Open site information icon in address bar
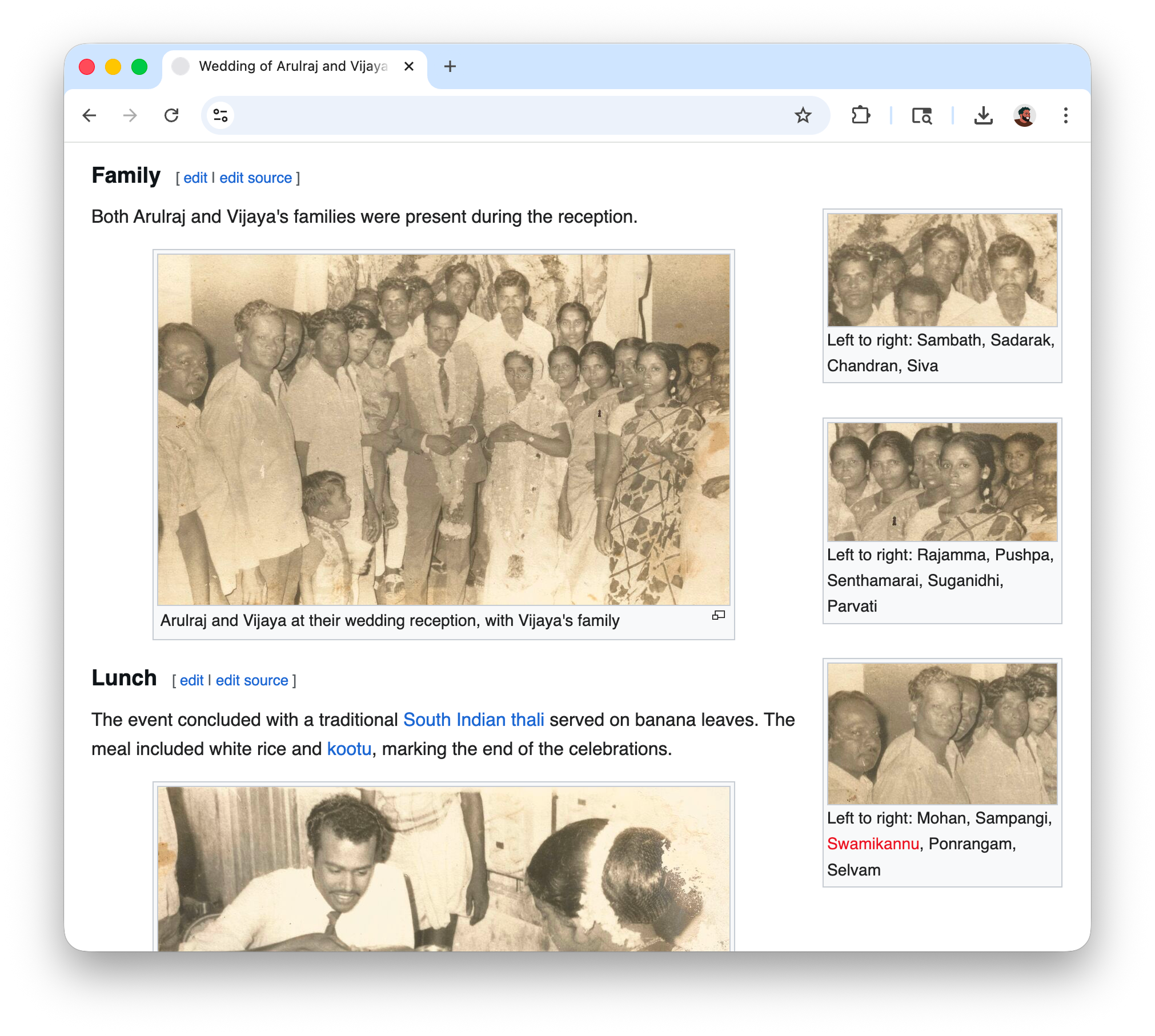 tap(220, 116)
